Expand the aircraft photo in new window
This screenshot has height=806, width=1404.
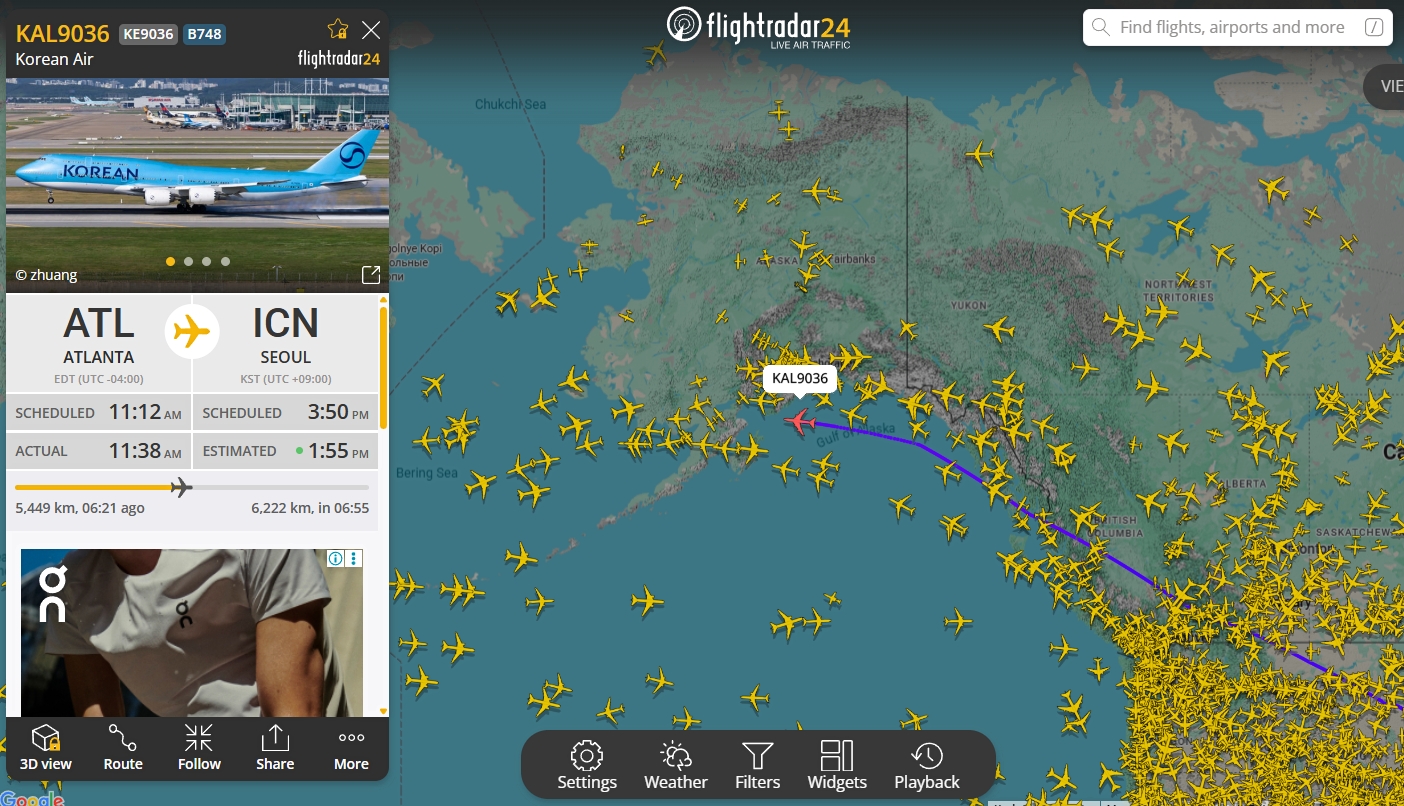pyautogui.click(x=370, y=274)
